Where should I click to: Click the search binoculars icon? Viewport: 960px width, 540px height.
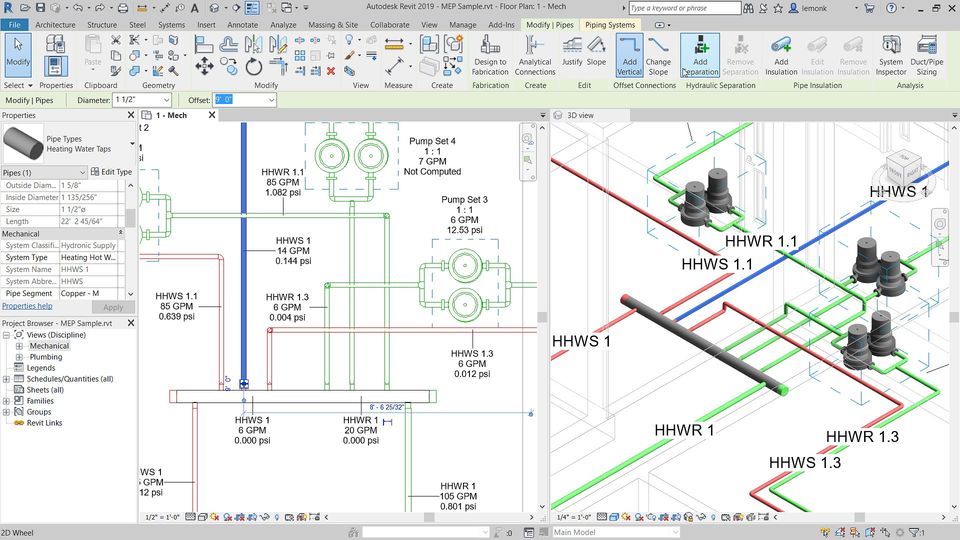(x=748, y=8)
